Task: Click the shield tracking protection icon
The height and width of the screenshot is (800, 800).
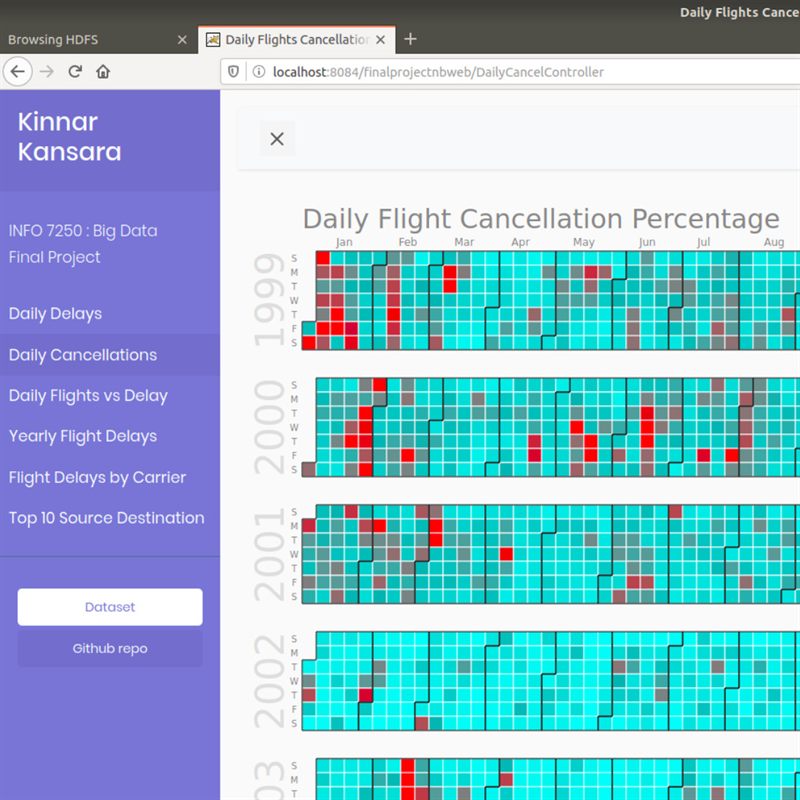Action: click(x=233, y=72)
